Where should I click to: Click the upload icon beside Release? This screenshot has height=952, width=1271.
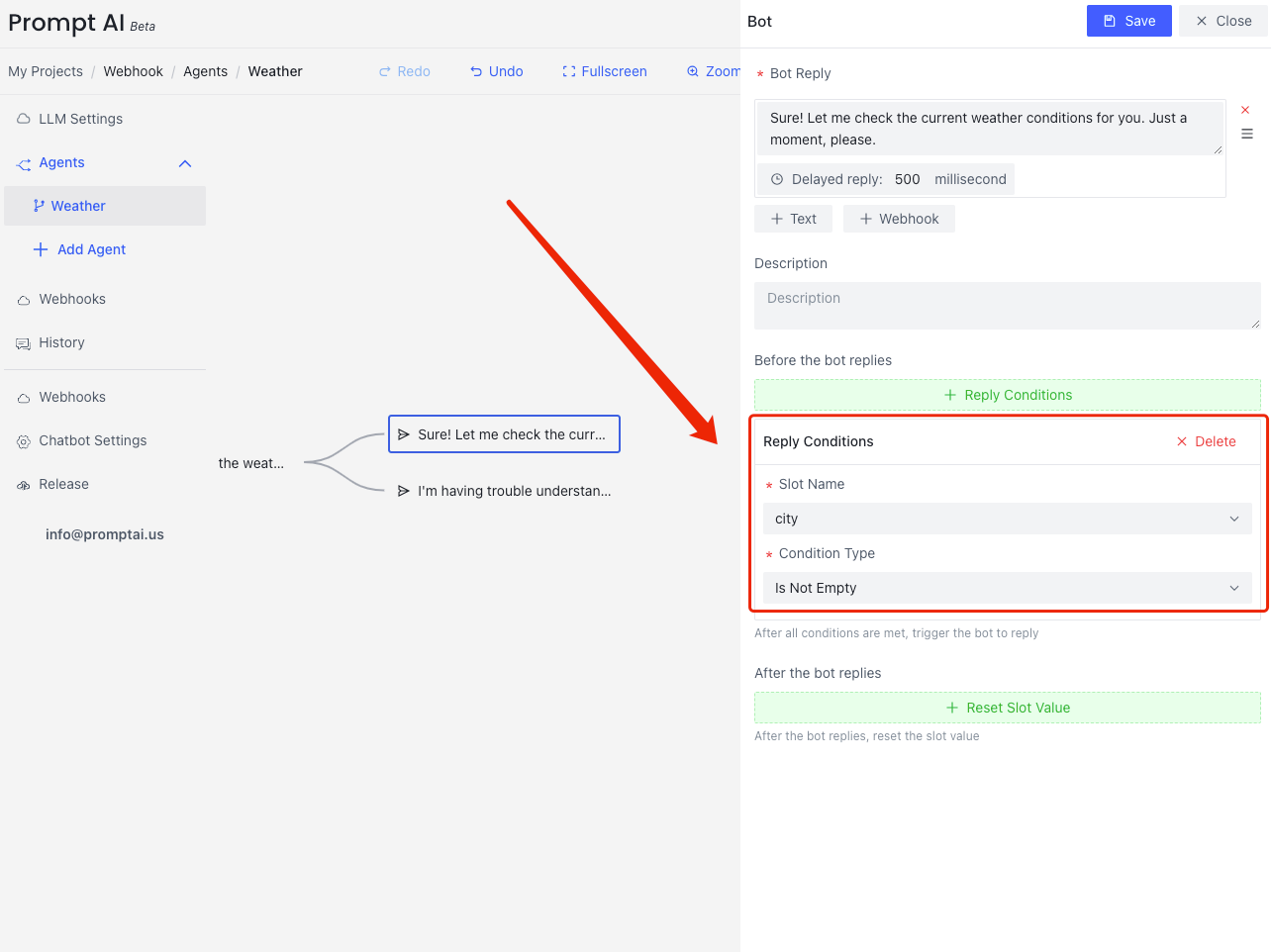(24, 485)
